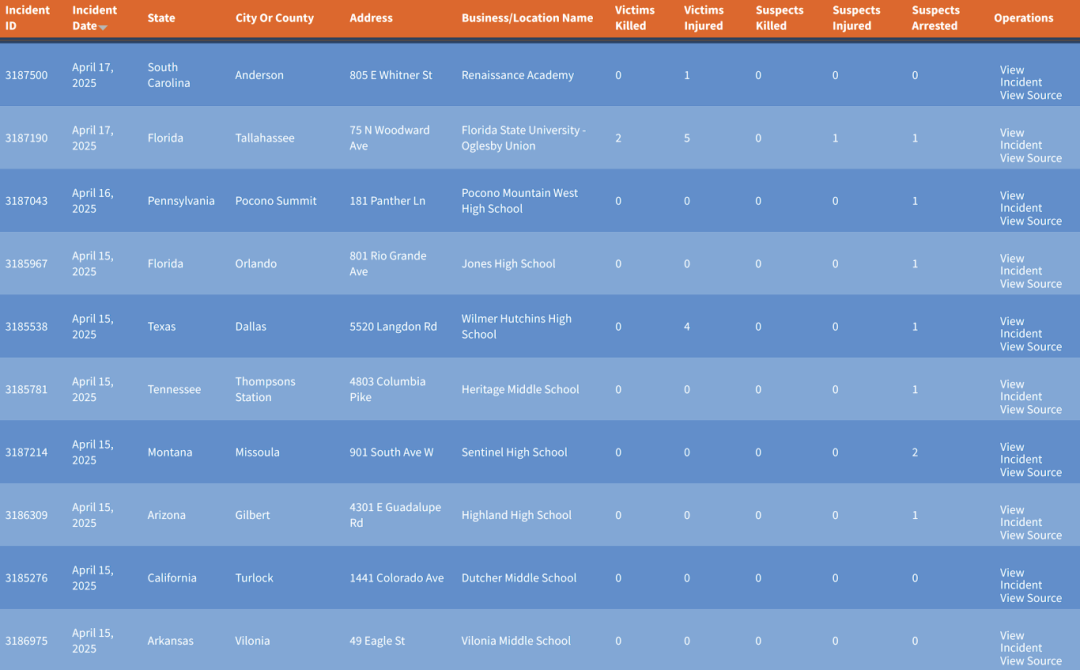Click the City Or County column header
The width and height of the screenshot is (1080, 670).
274,18
